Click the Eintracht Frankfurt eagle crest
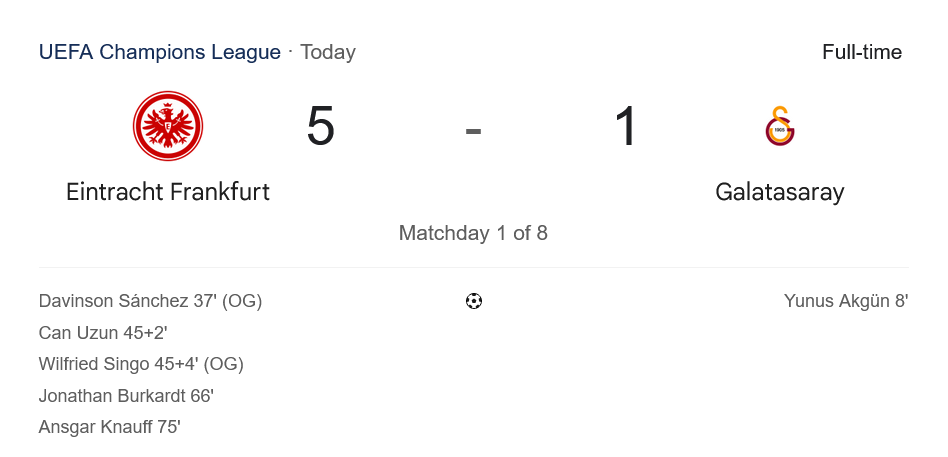 click(x=168, y=126)
